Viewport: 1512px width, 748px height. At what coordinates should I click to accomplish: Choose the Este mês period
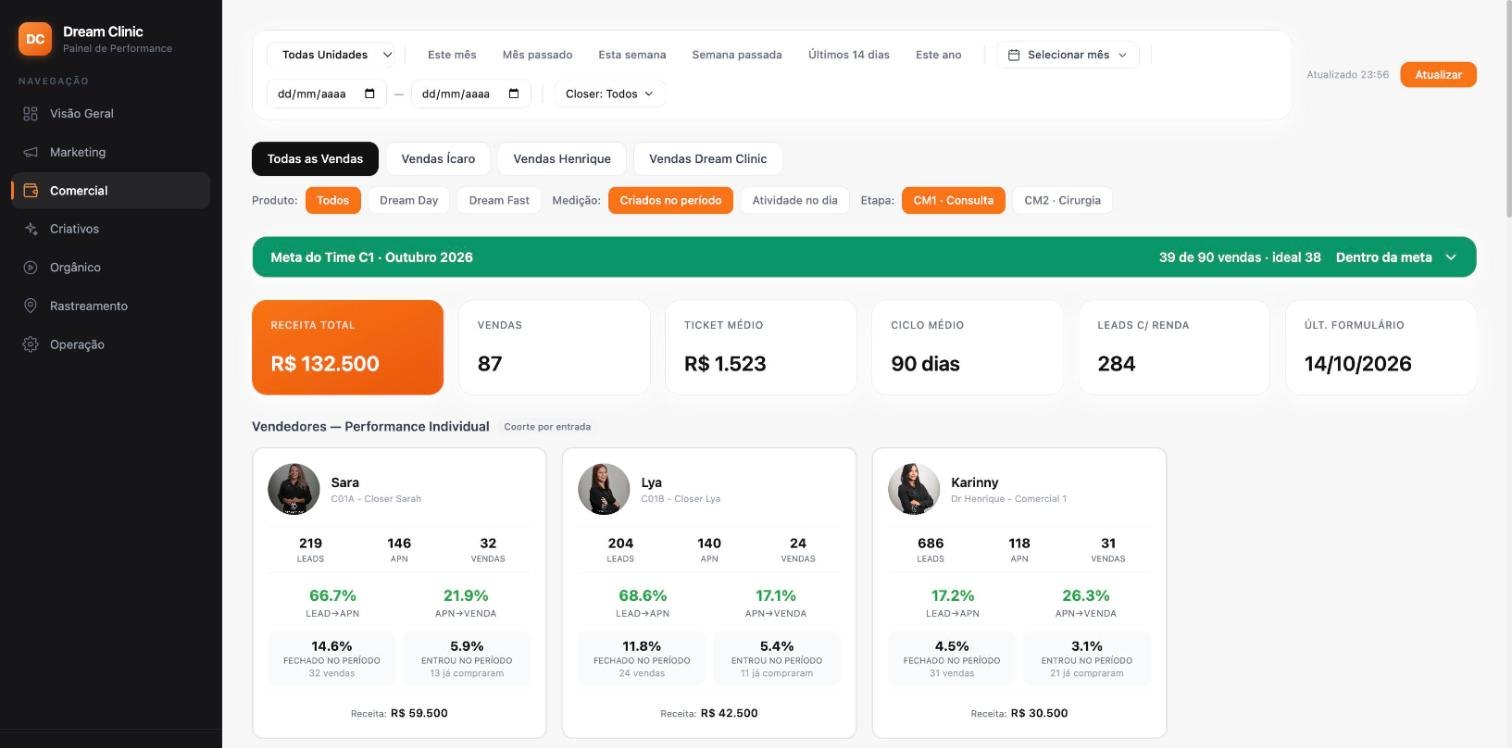pos(452,55)
